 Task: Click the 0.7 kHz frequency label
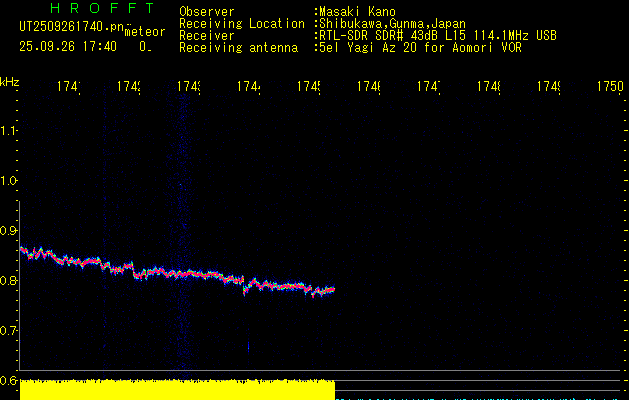(x=9, y=330)
